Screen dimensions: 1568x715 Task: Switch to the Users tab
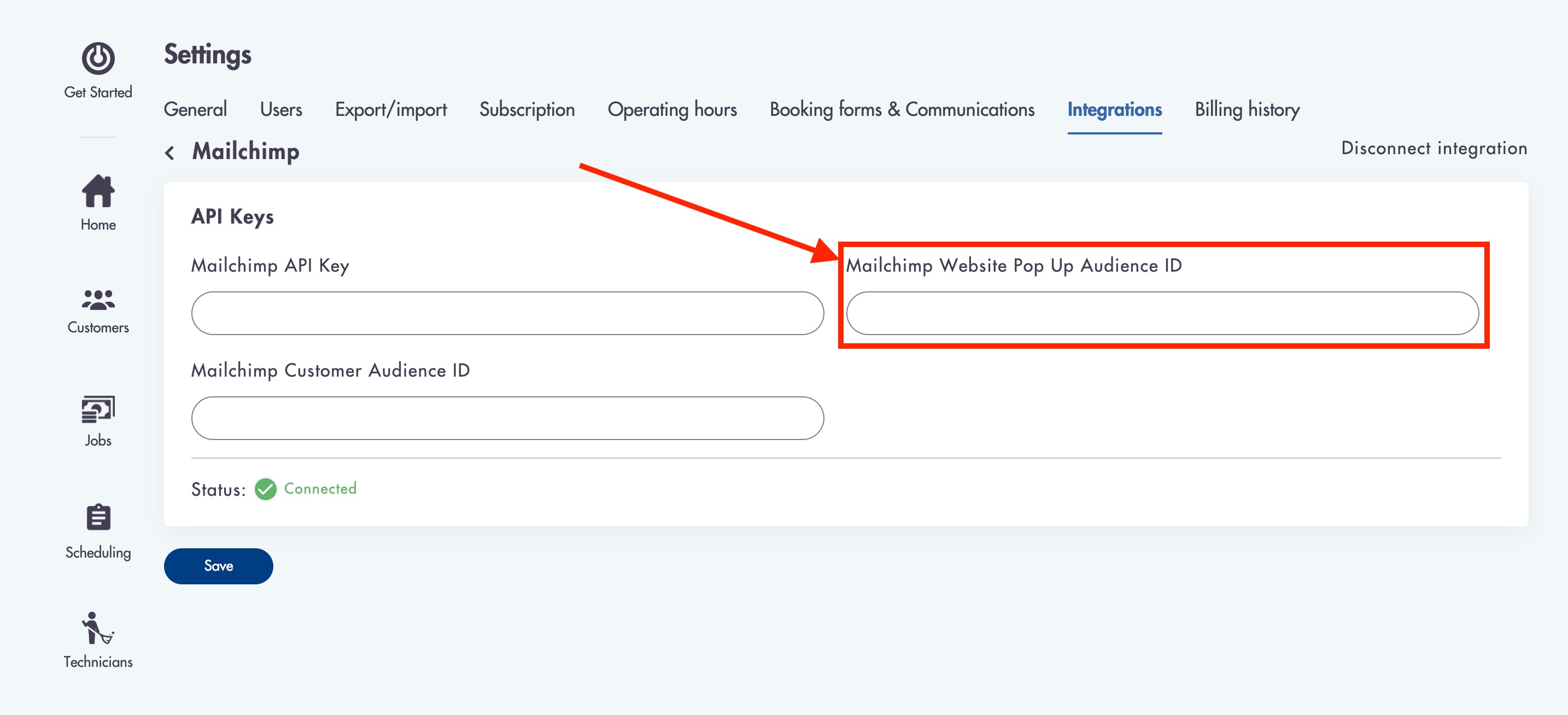tap(280, 109)
